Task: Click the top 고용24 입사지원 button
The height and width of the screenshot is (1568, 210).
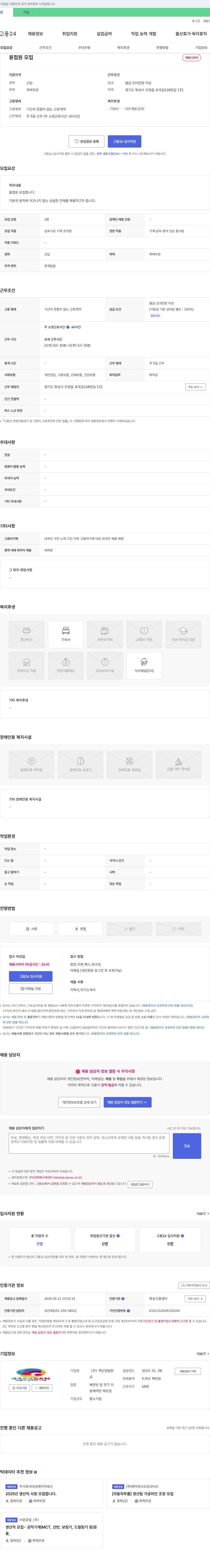Action: tap(124, 141)
